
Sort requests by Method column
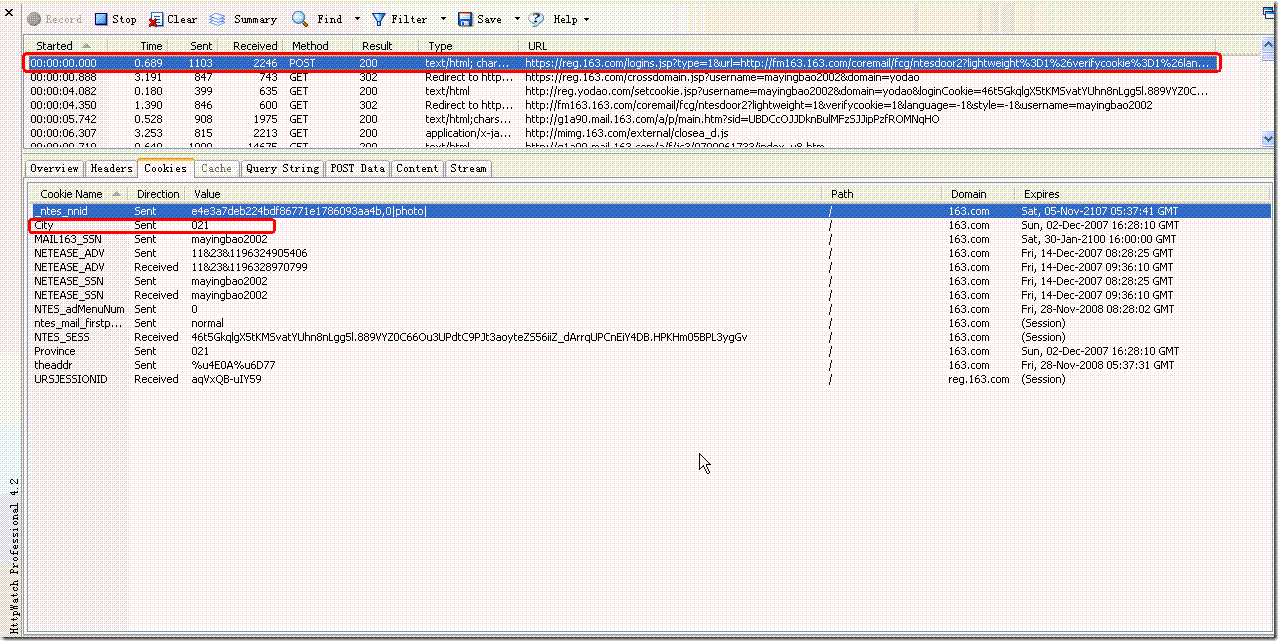[317, 46]
